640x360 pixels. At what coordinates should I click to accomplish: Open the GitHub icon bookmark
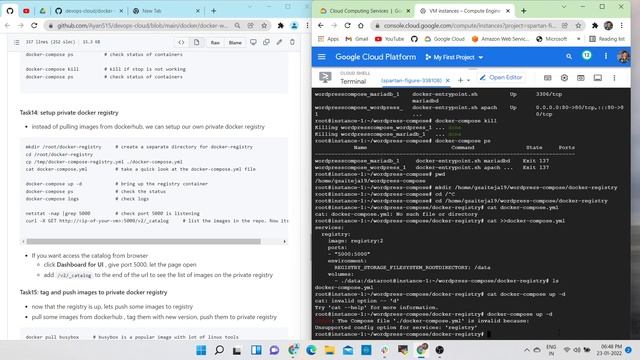click(x=414, y=39)
